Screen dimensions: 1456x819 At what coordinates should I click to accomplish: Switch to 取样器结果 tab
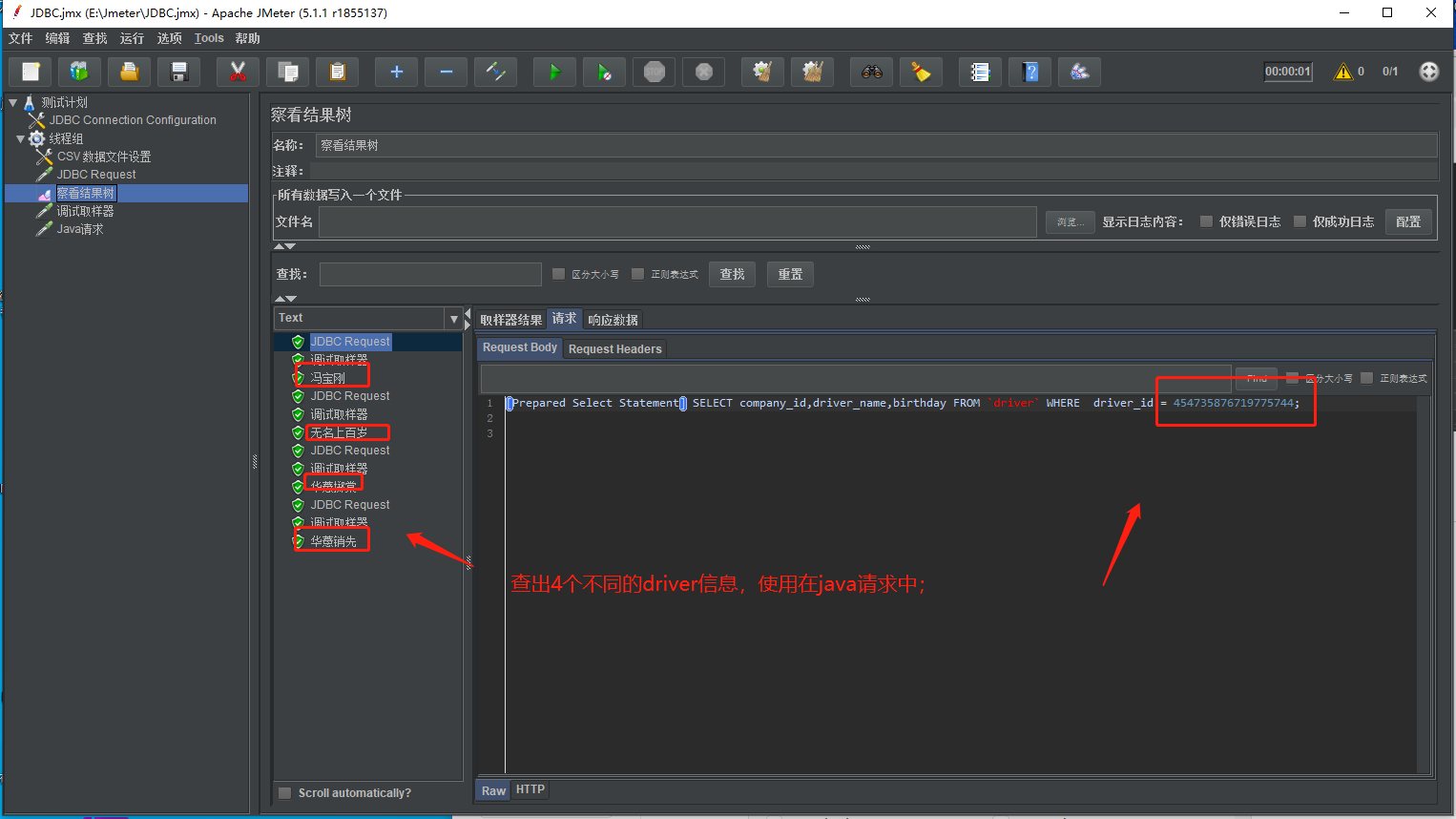point(510,320)
